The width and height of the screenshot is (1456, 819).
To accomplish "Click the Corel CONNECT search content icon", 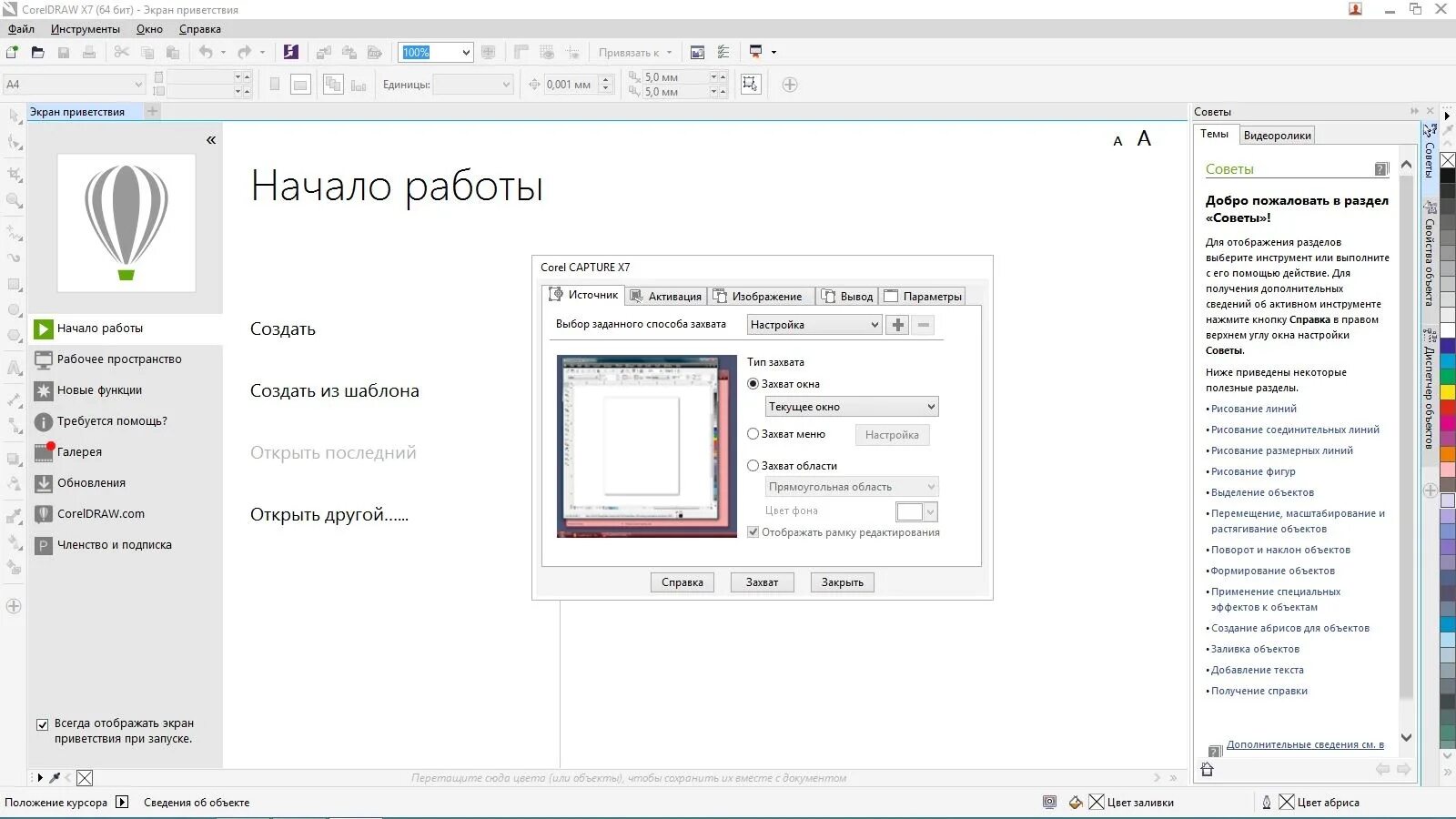I will (290, 52).
